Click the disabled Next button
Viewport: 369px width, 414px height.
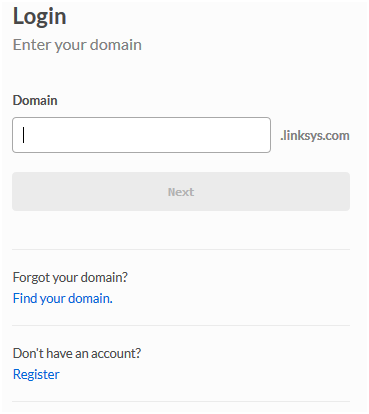tap(181, 191)
